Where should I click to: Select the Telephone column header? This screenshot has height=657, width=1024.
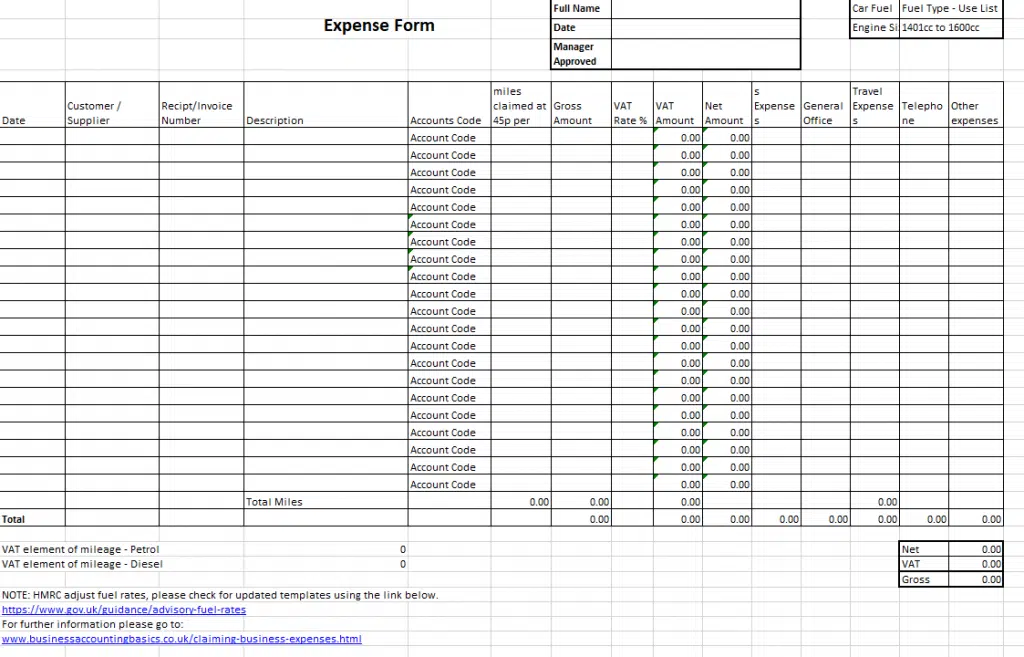[923, 104]
